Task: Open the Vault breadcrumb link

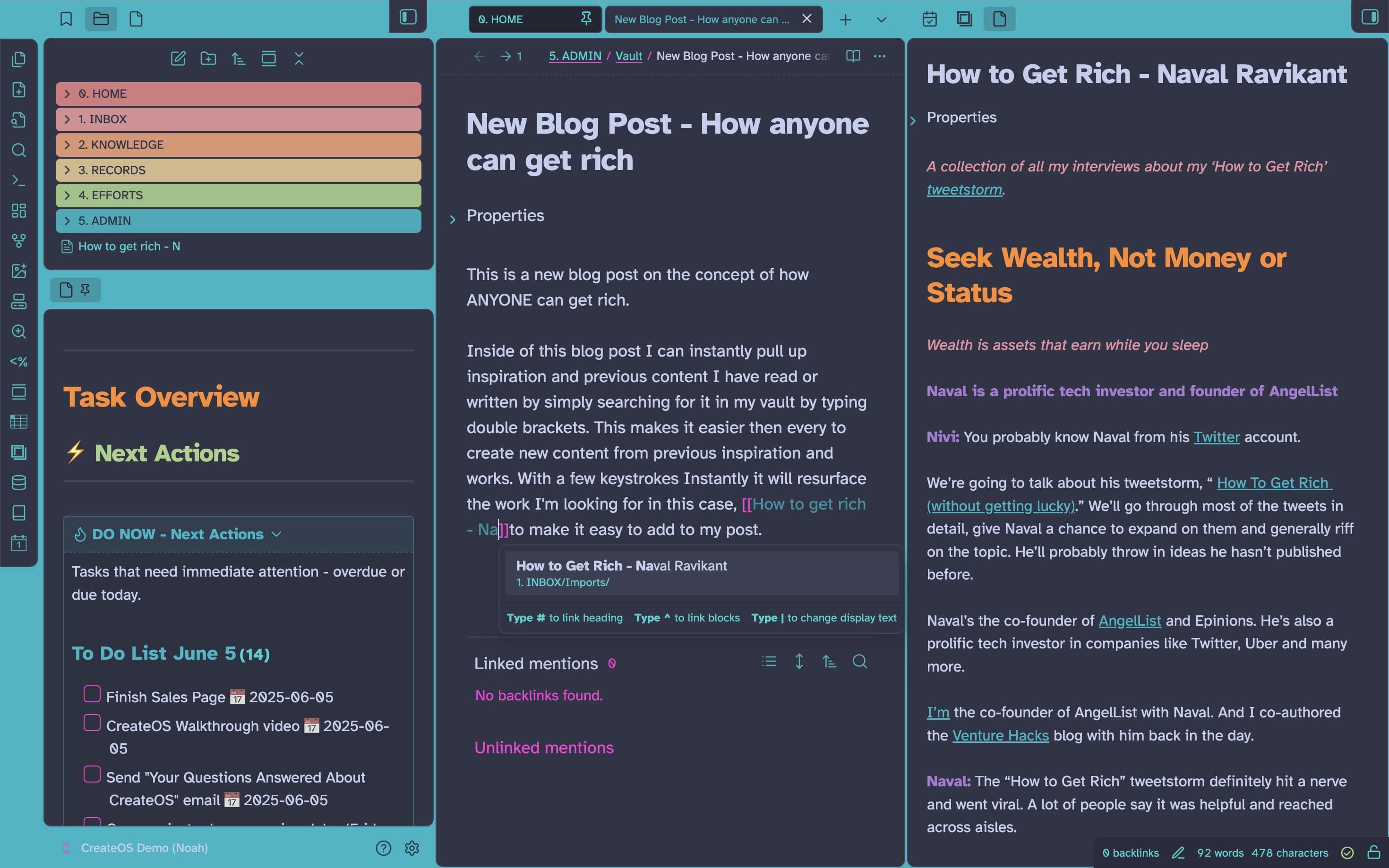Action: 629,56
